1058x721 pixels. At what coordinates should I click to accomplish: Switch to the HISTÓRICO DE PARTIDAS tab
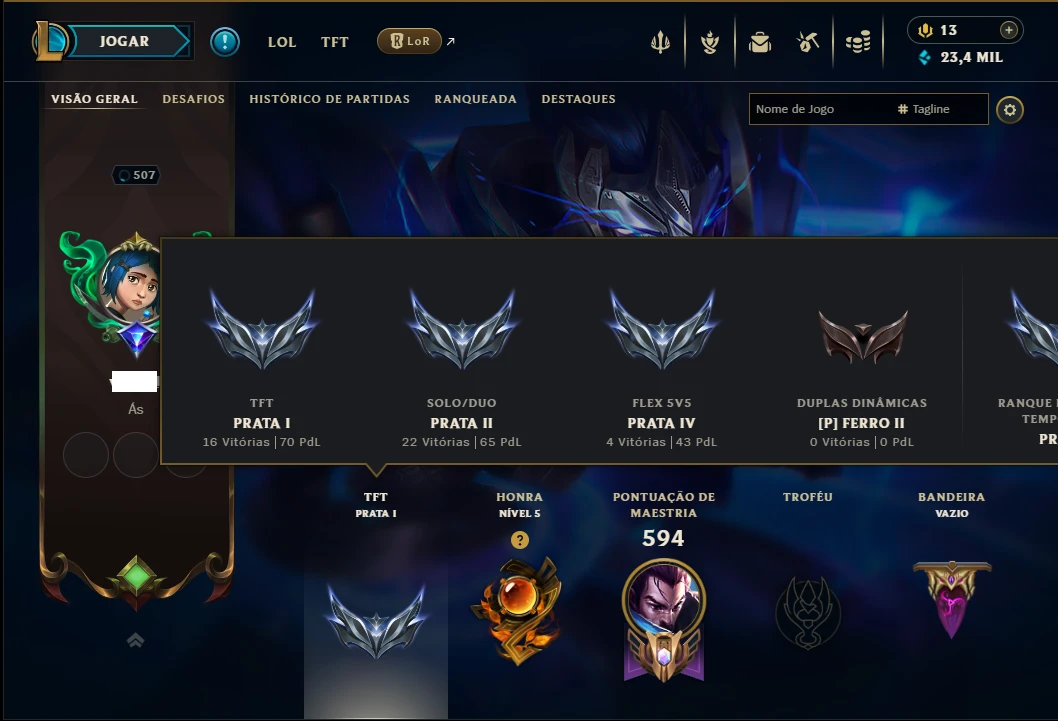pyautogui.click(x=329, y=99)
